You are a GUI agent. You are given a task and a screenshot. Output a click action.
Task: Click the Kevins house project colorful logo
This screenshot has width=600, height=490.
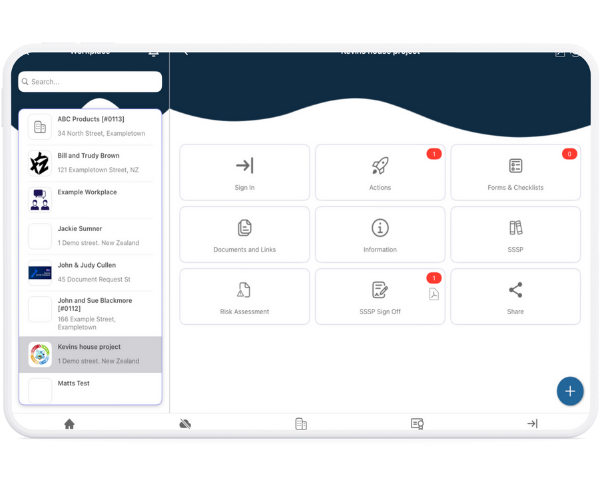40,354
